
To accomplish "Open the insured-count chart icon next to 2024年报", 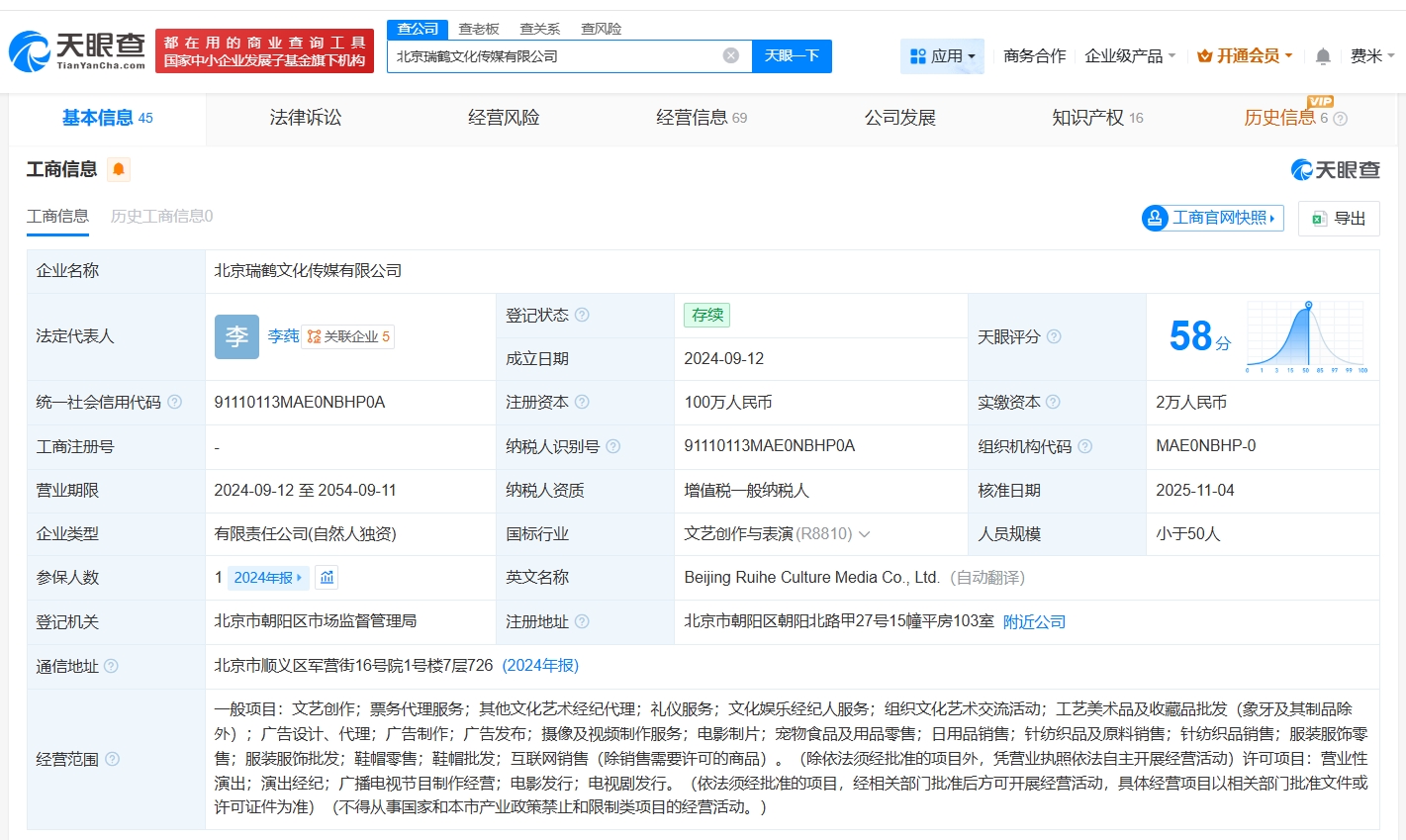I will pyautogui.click(x=328, y=577).
